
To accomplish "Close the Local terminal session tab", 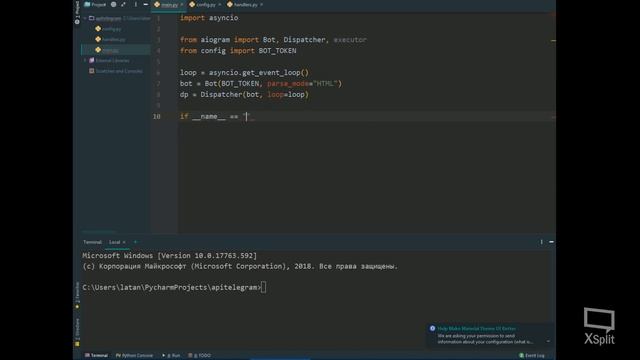I will (124, 242).
